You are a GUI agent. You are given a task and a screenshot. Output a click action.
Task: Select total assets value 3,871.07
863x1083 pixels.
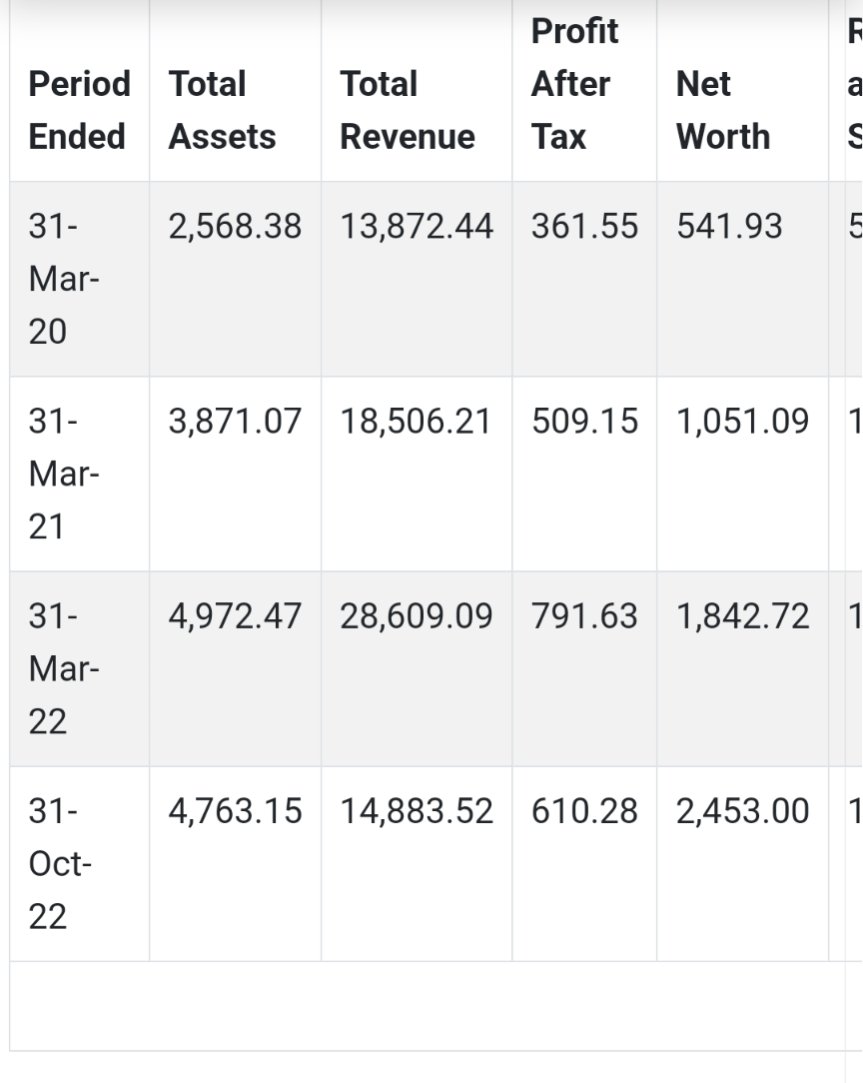[x=235, y=421]
